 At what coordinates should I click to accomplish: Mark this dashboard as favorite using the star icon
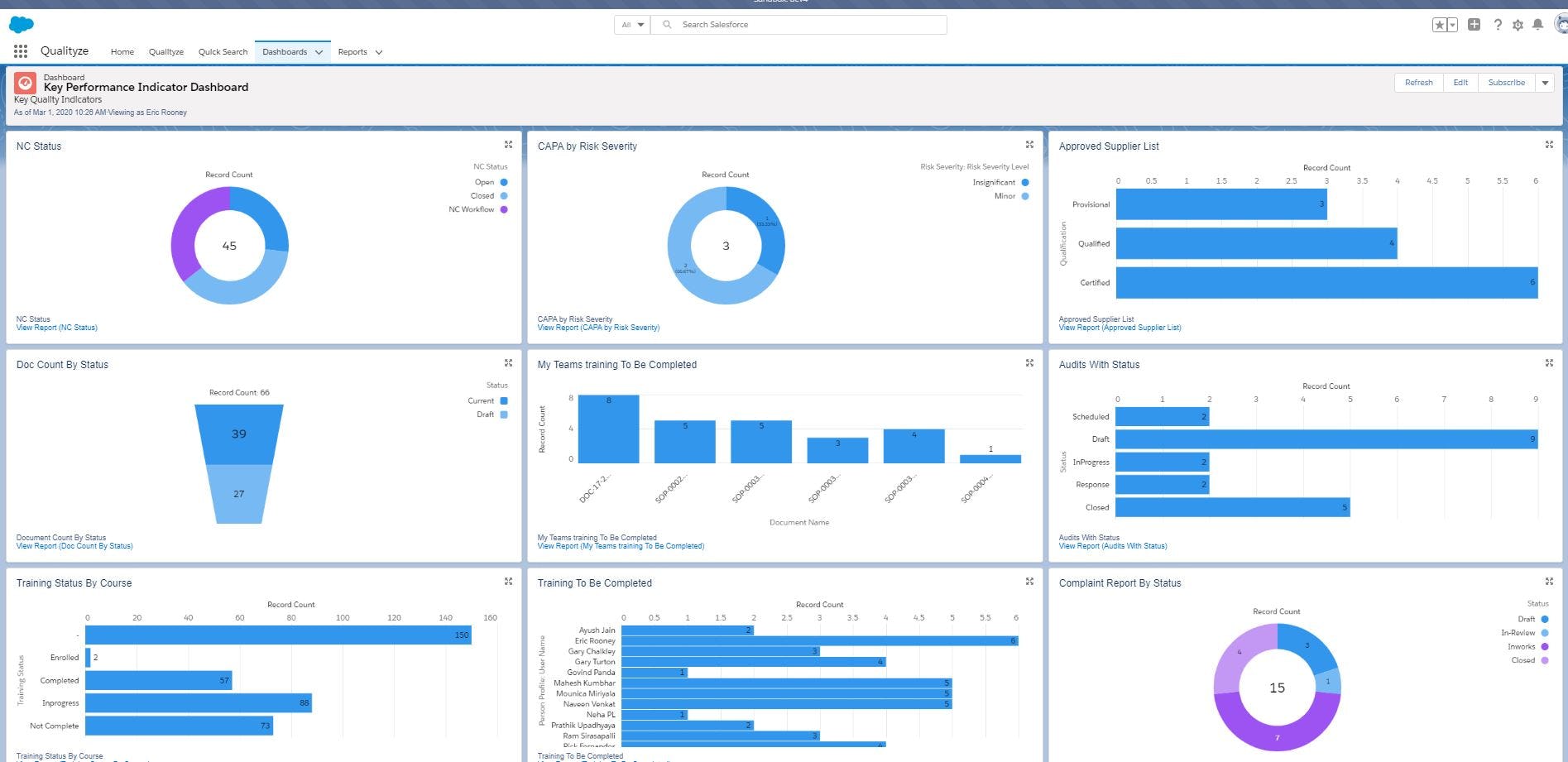coord(1440,24)
